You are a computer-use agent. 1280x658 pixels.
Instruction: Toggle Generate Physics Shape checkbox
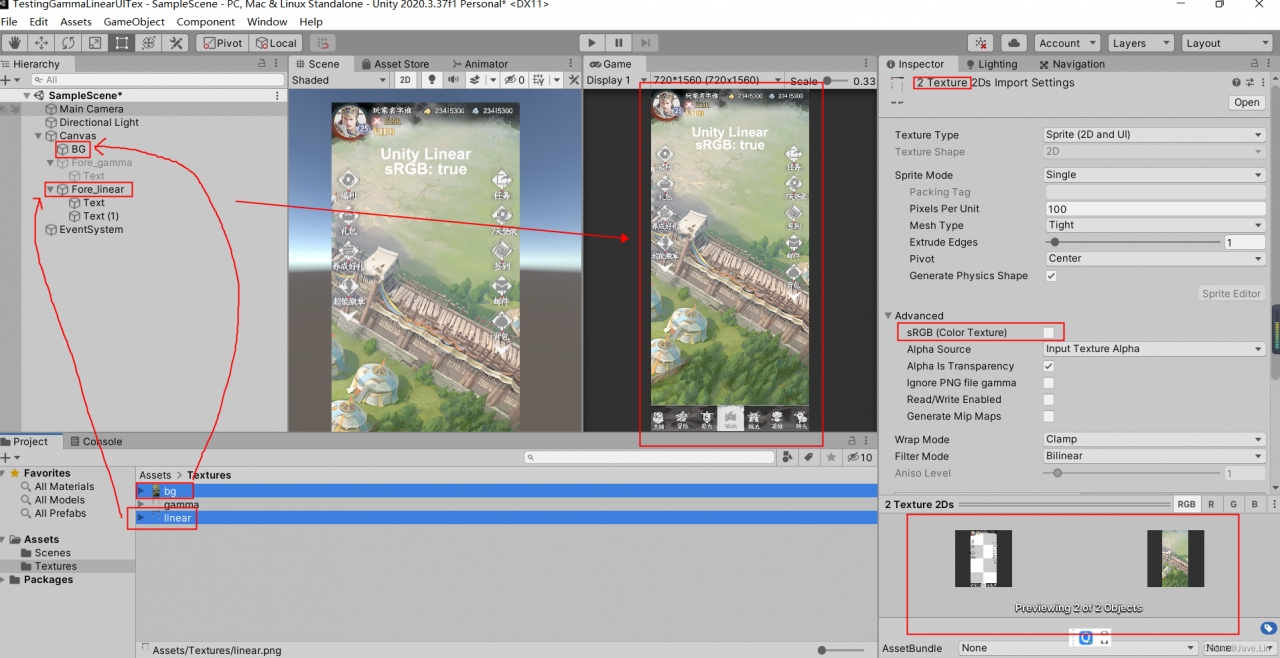pos(1050,276)
